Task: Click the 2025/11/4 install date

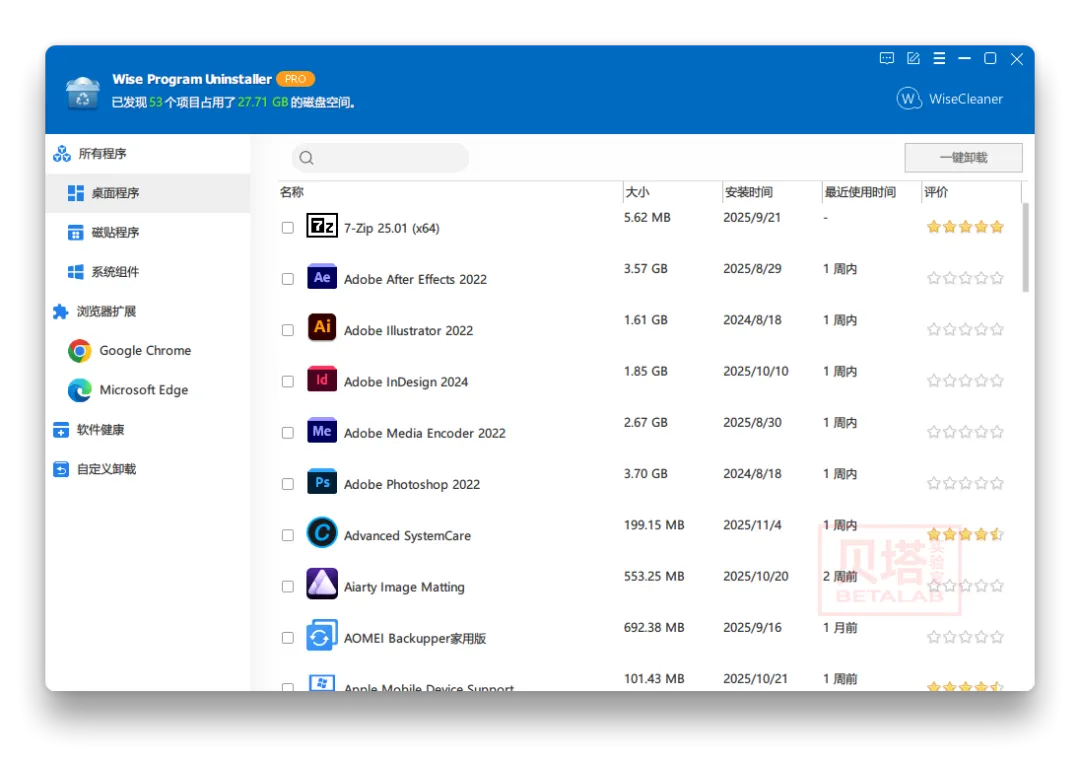Action: click(752, 525)
